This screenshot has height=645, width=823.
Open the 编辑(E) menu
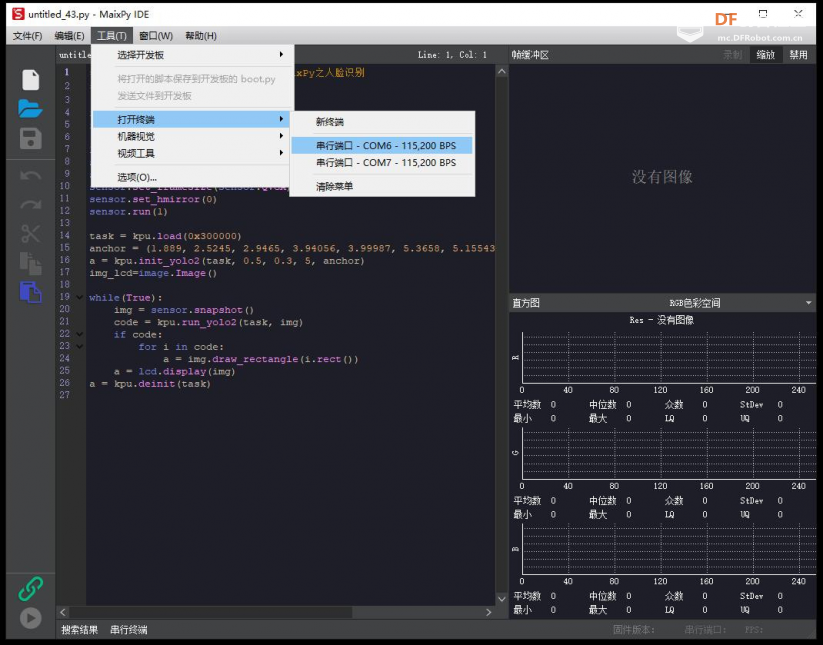[69, 36]
